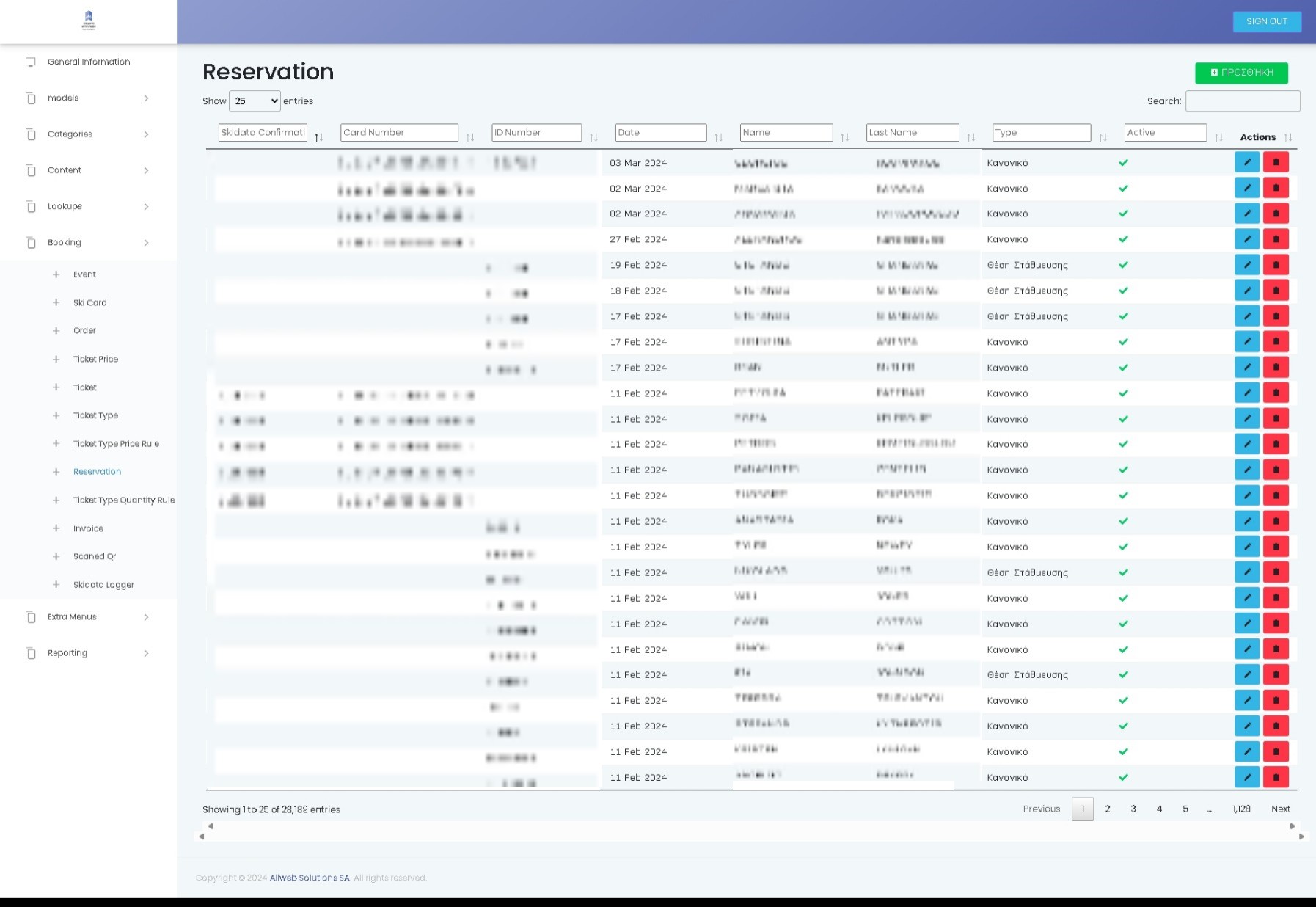Click active checkmark for 03 Mar 2024 row

[1123, 163]
